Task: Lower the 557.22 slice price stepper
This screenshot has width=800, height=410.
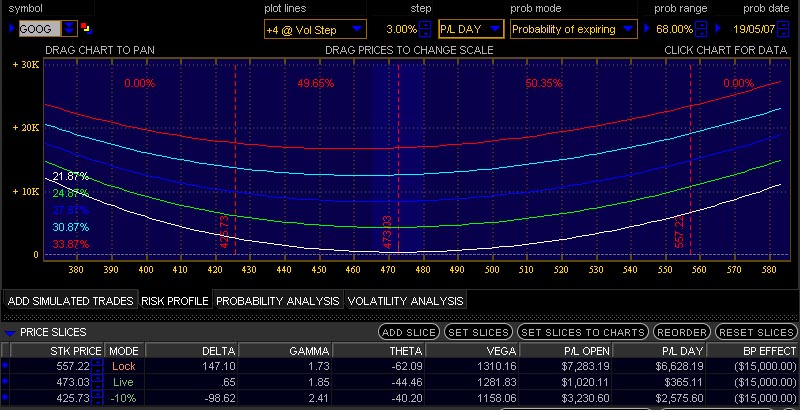Action: pyautogui.click(x=97, y=370)
